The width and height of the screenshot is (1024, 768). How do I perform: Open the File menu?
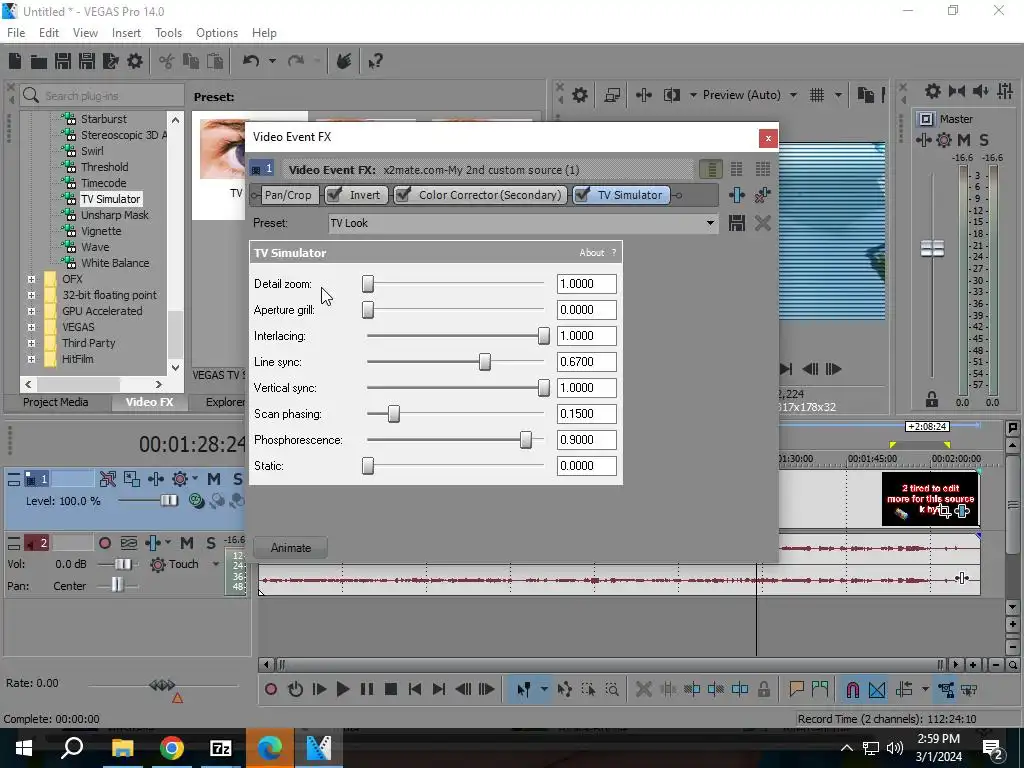tap(16, 33)
